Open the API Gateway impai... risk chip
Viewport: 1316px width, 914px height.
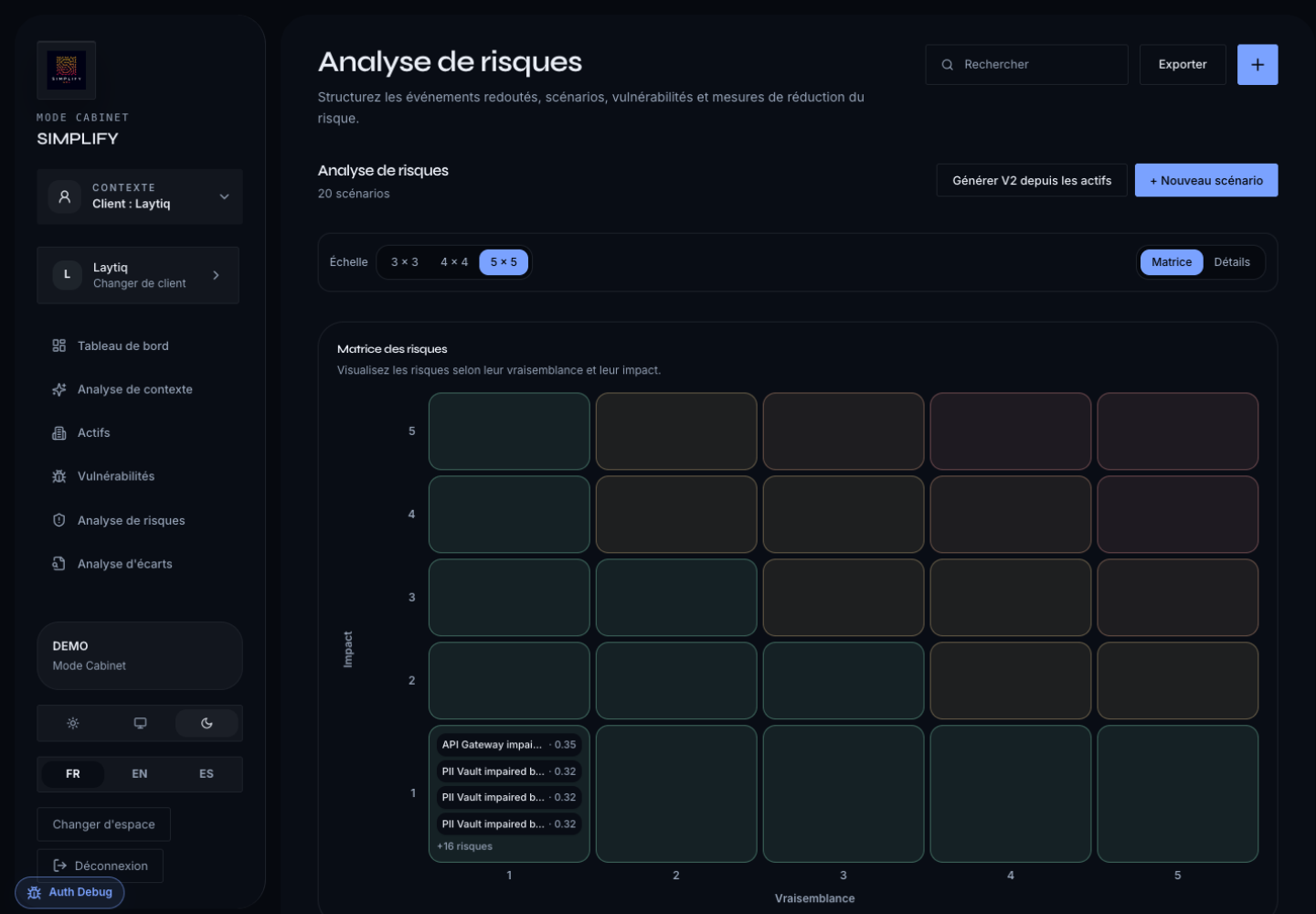(509, 745)
